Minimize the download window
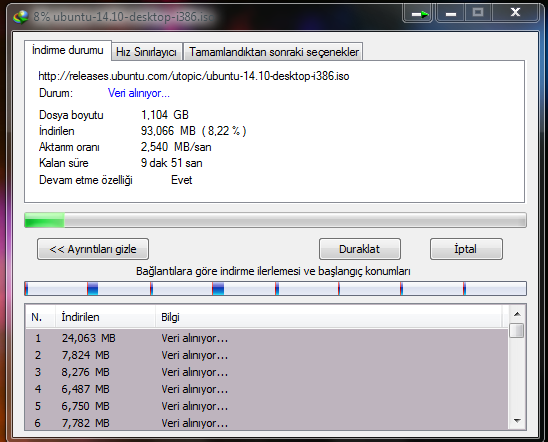 click(450, 14)
